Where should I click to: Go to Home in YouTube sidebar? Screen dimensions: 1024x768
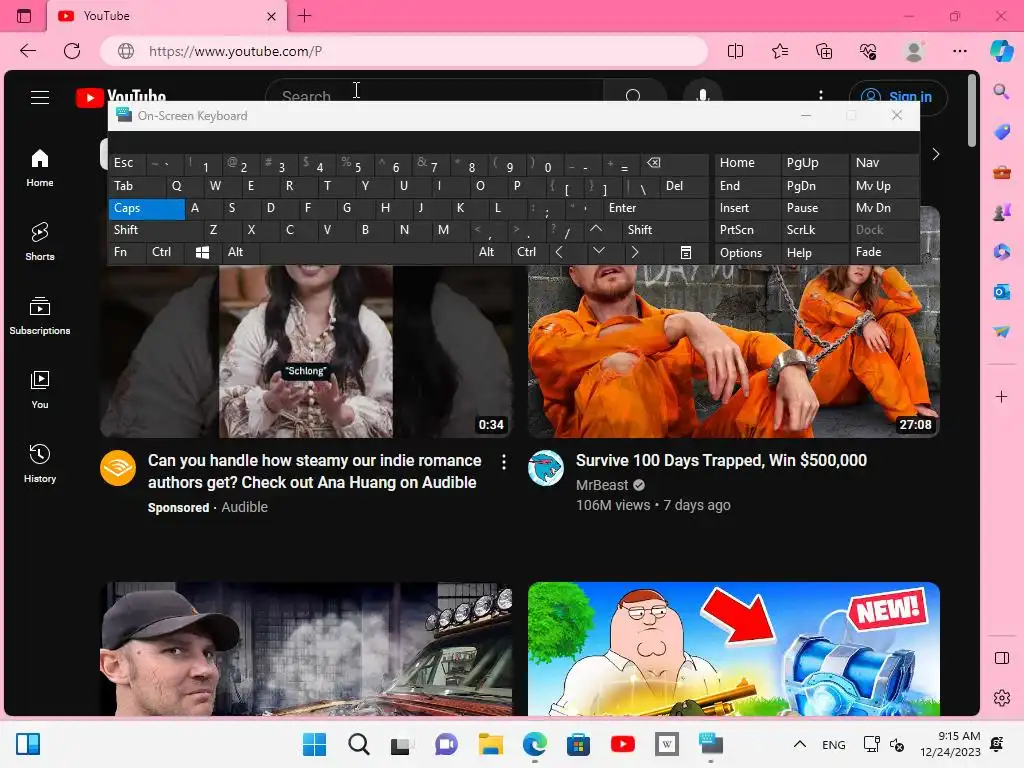pos(40,168)
